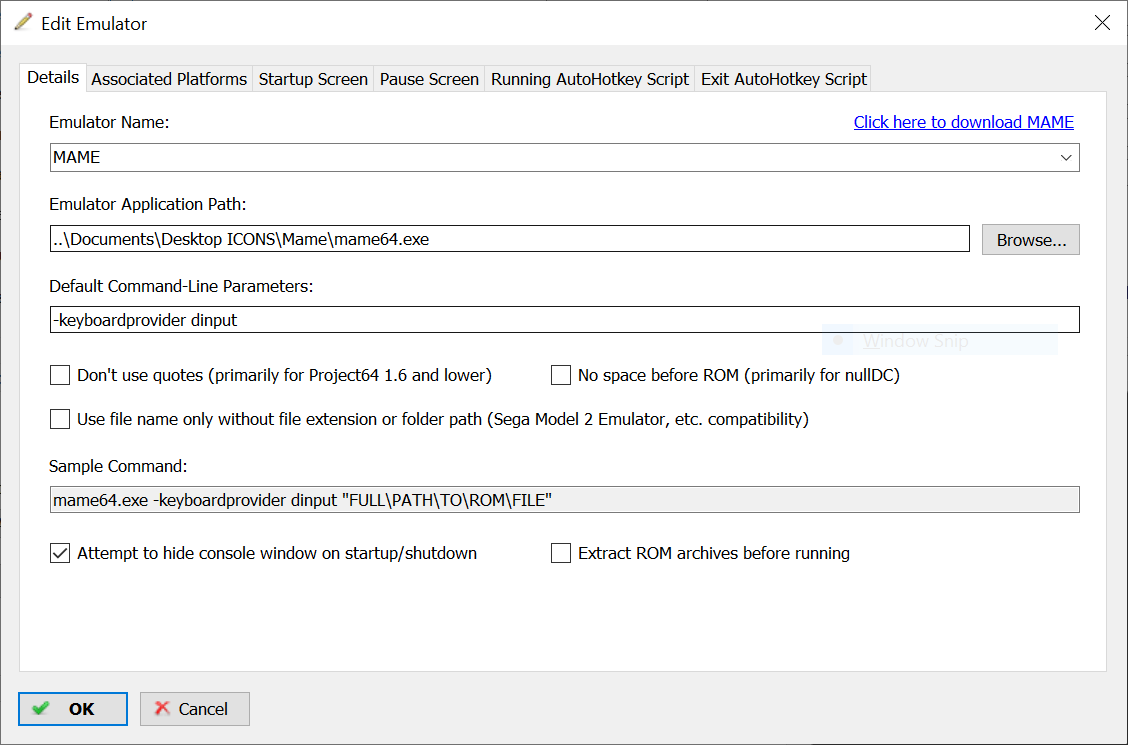Click the Default Command-Line Parameters field
The height and width of the screenshot is (745, 1128).
[x=565, y=320]
